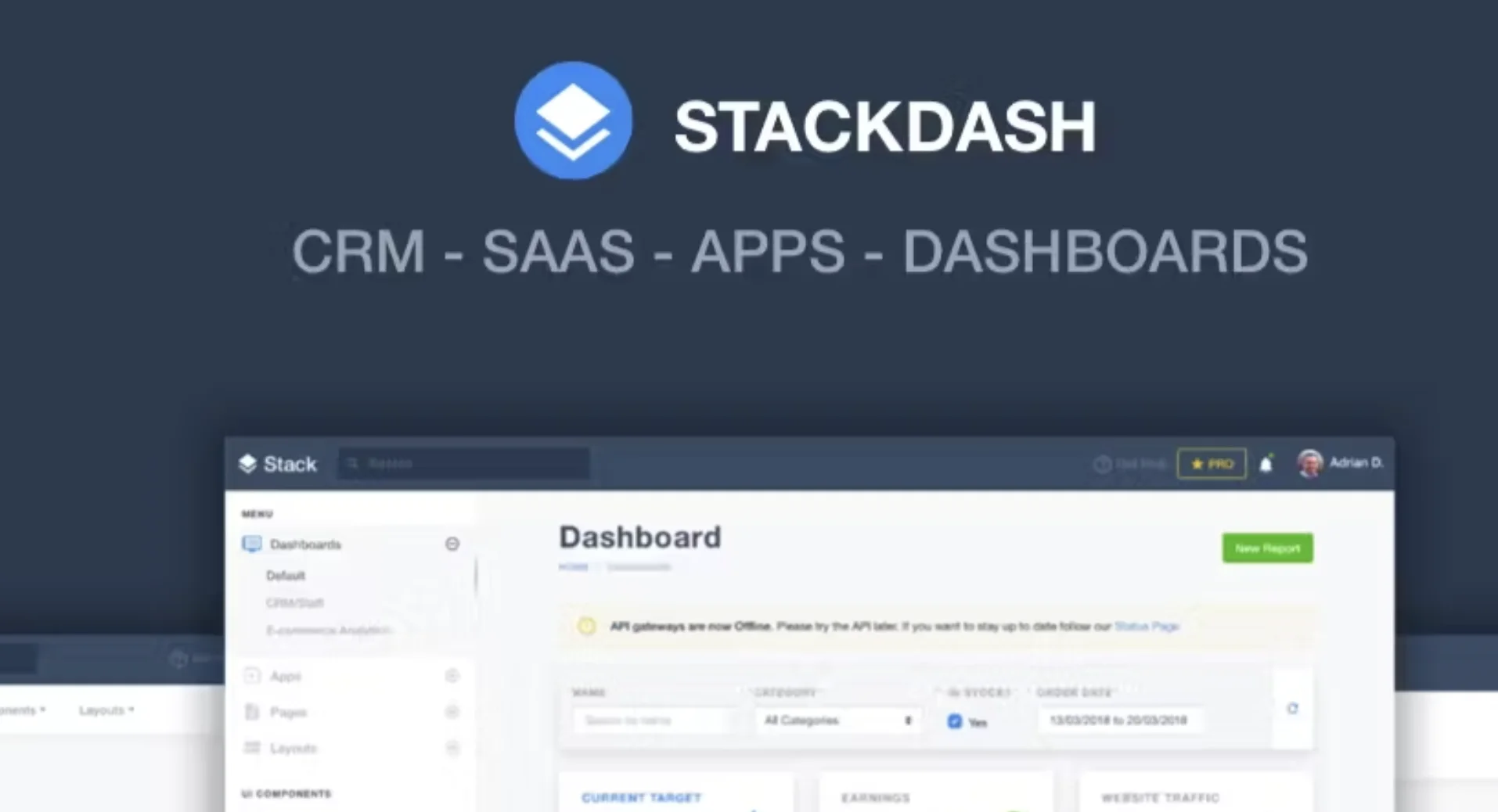This screenshot has height=812, width=1498.
Task: Toggle the In Stock Yes checkbox
Action: (x=955, y=721)
